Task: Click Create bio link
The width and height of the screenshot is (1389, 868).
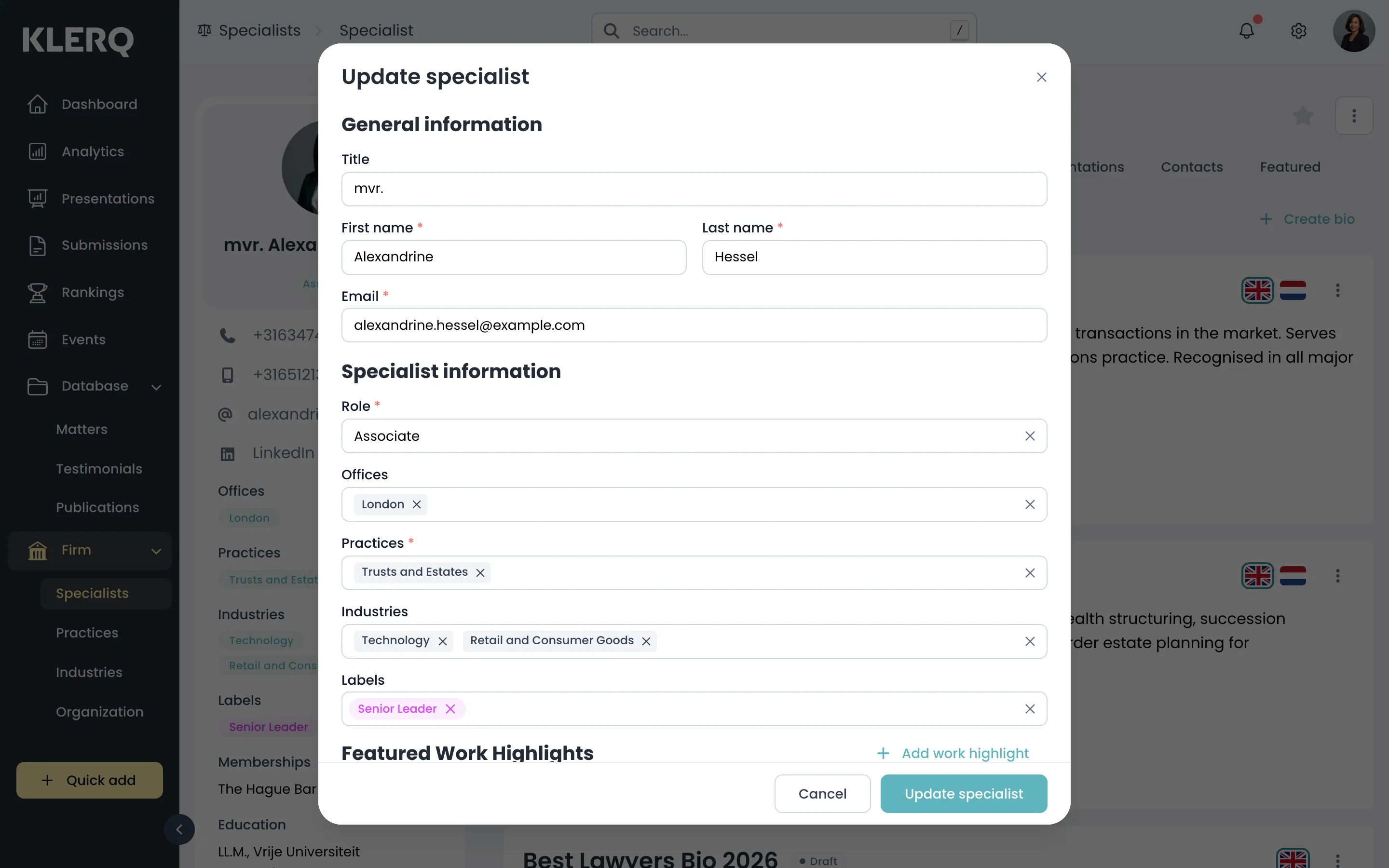Action: pyautogui.click(x=1307, y=219)
